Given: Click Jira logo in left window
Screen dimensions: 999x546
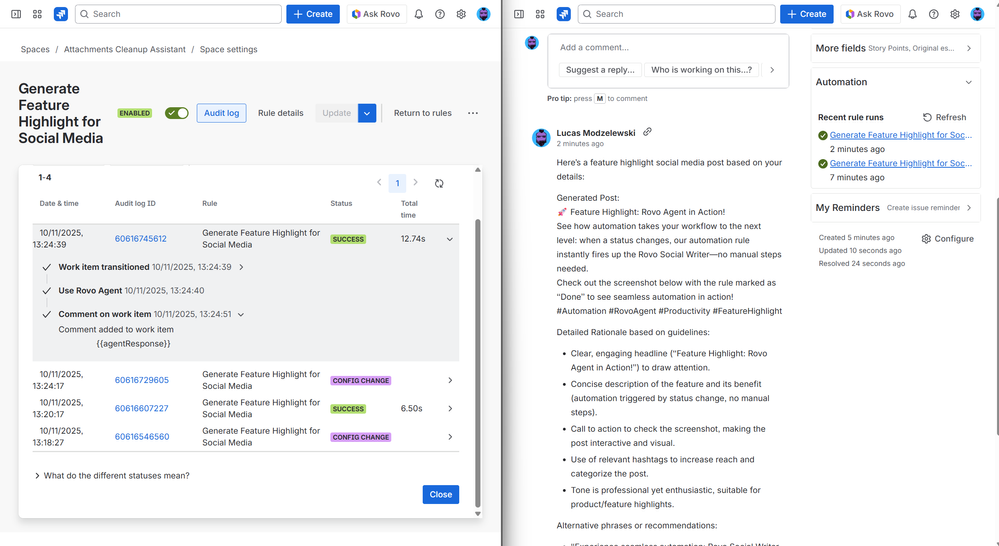Looking at the screenshot, I should 61,14.
